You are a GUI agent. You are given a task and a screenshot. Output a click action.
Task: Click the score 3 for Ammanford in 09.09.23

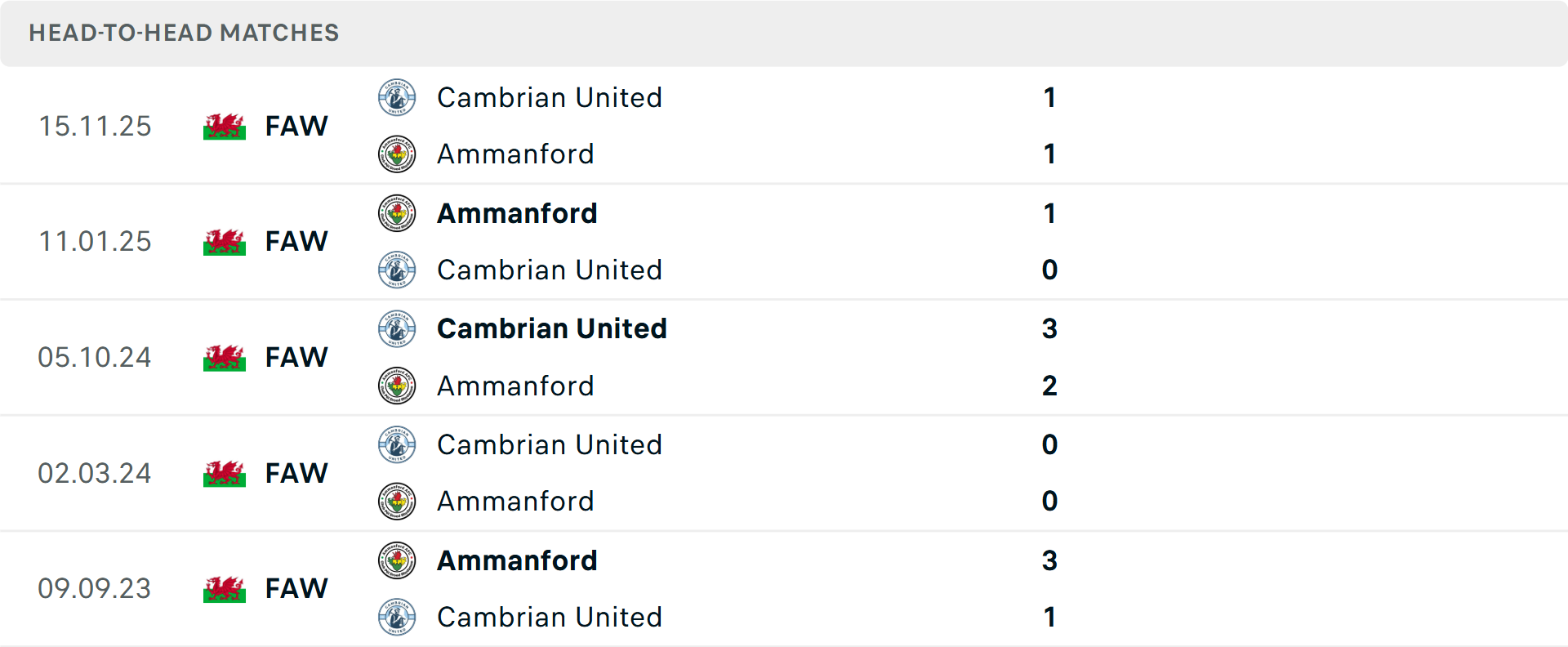pos(1050,560)
